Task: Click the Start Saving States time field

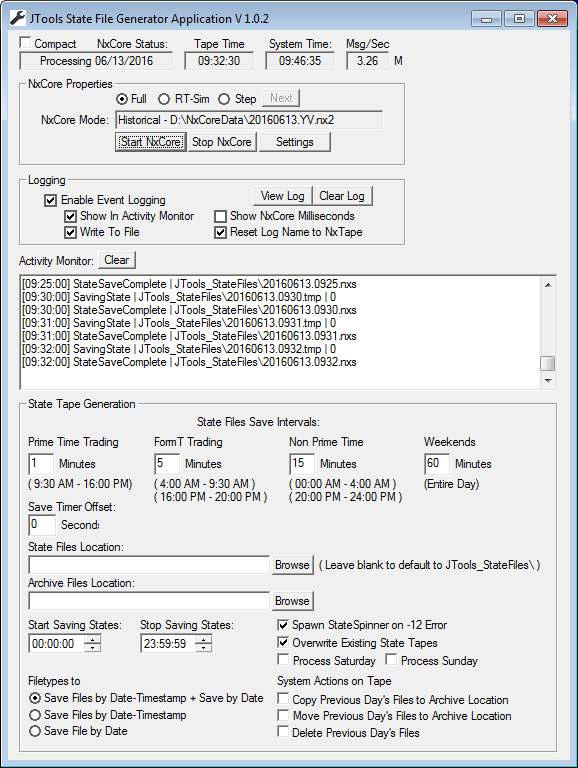Action: tap(57, 644)
